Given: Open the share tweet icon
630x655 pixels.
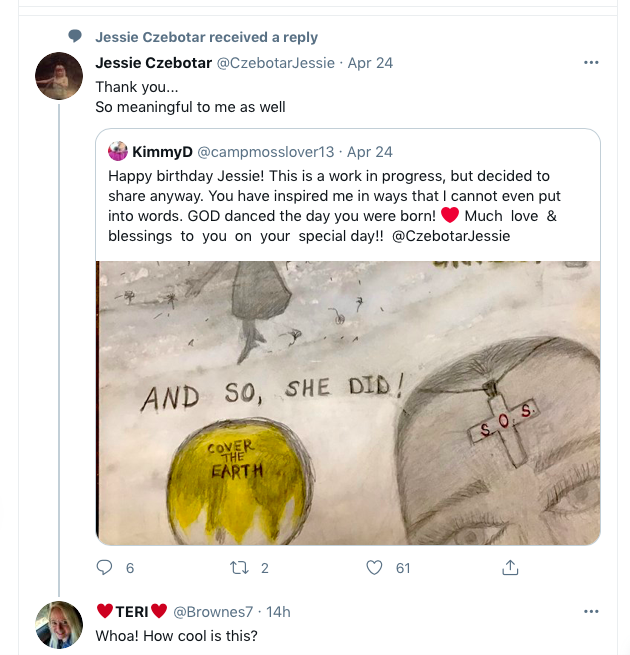Looking at the screenshot, I should click(510, 568).
